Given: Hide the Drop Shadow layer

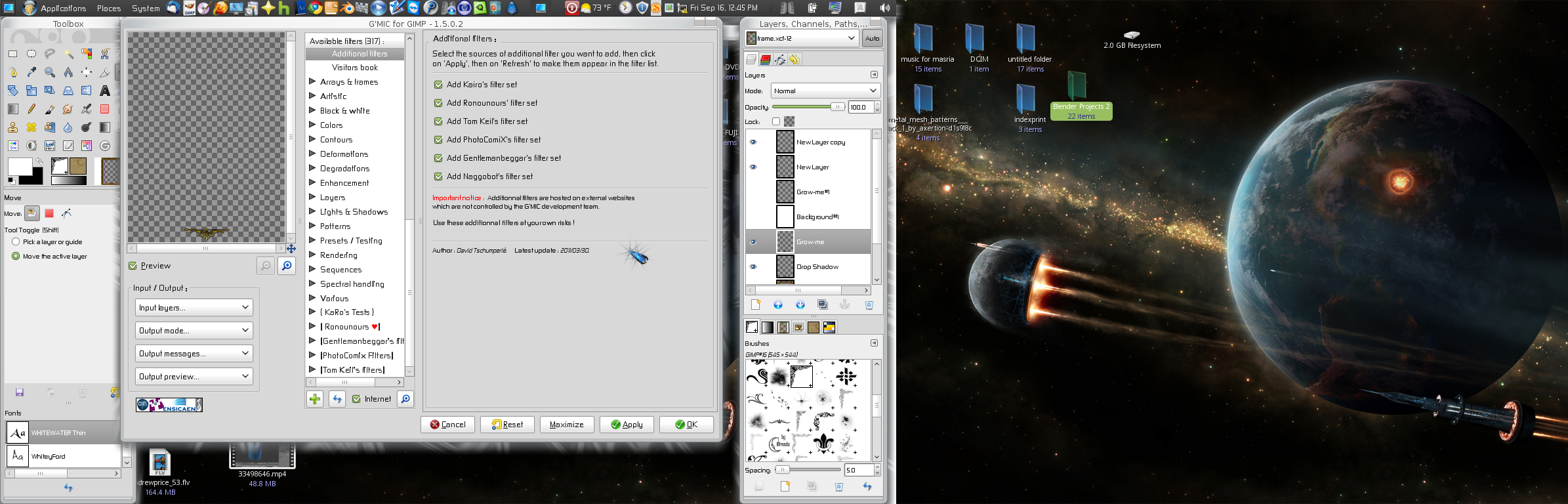Looking at the screenshot, I should (753, 266).
